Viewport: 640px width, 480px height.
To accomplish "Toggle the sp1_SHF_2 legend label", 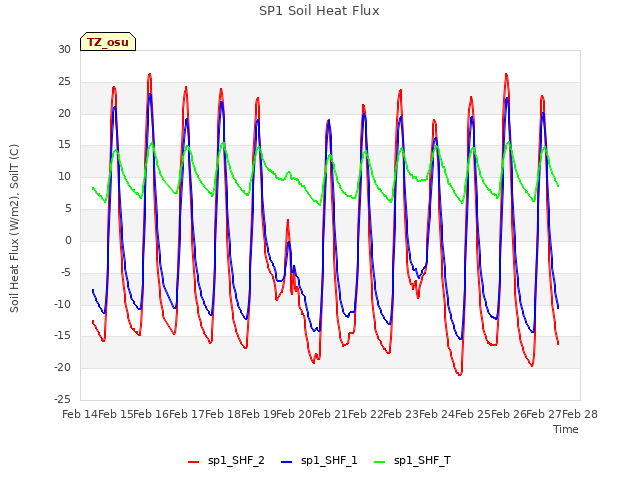I will click(236, 461).
